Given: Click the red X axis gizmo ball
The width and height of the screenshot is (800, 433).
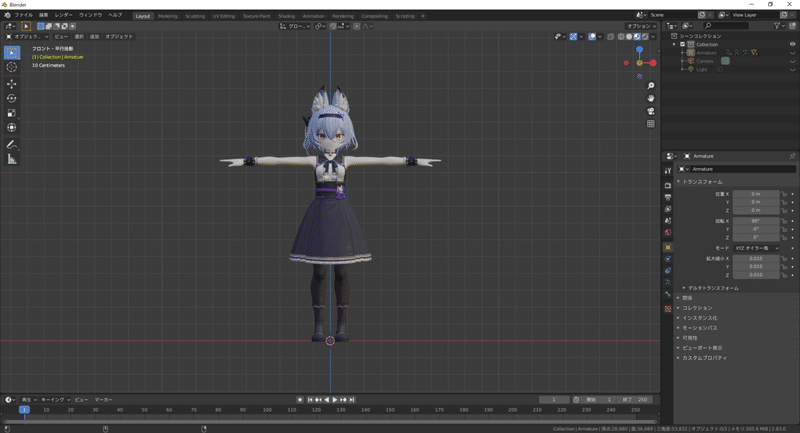Looking at the screenshot, I should [653, 63].
